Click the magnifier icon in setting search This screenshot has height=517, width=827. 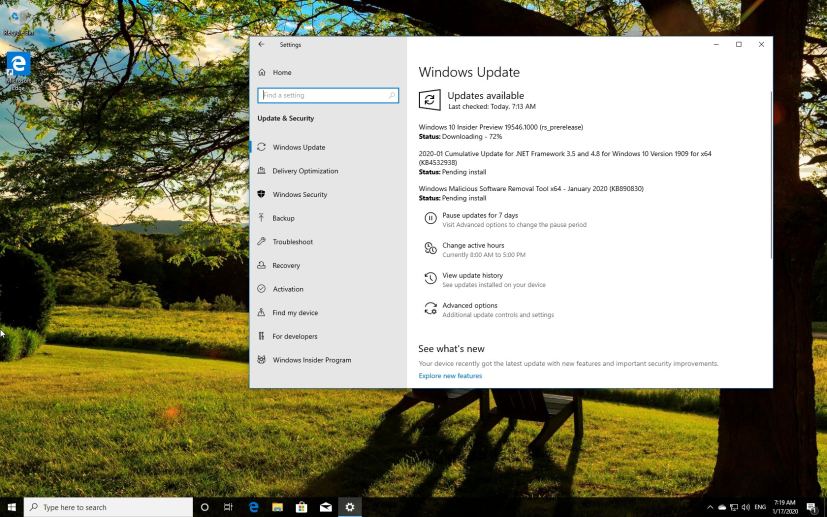pyautogui.click(x=392, y=95)
